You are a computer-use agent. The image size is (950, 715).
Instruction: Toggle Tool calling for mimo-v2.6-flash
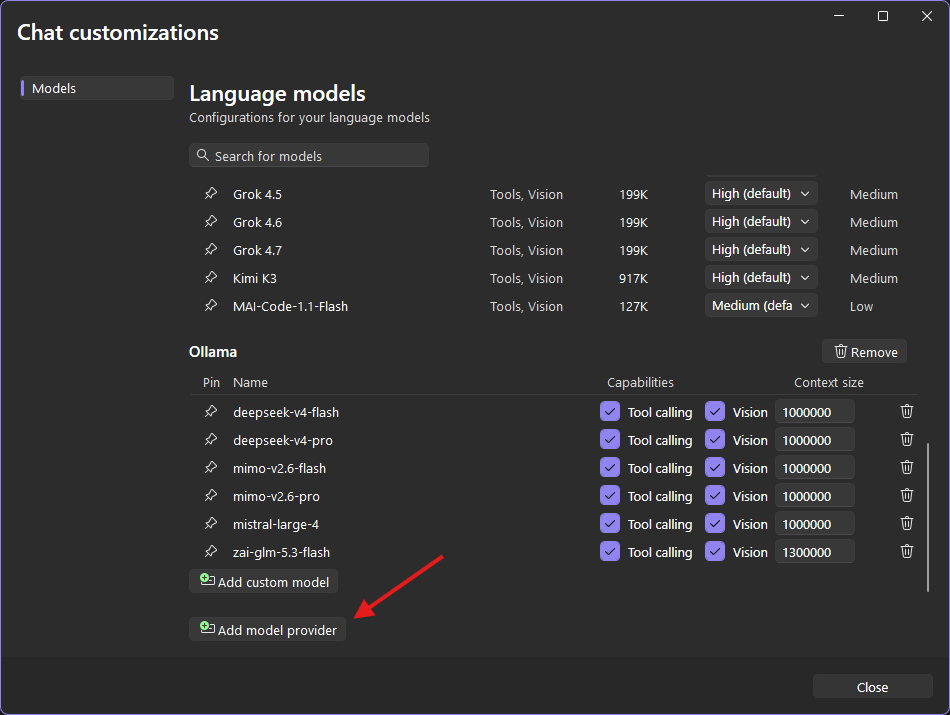coord(610,467)
